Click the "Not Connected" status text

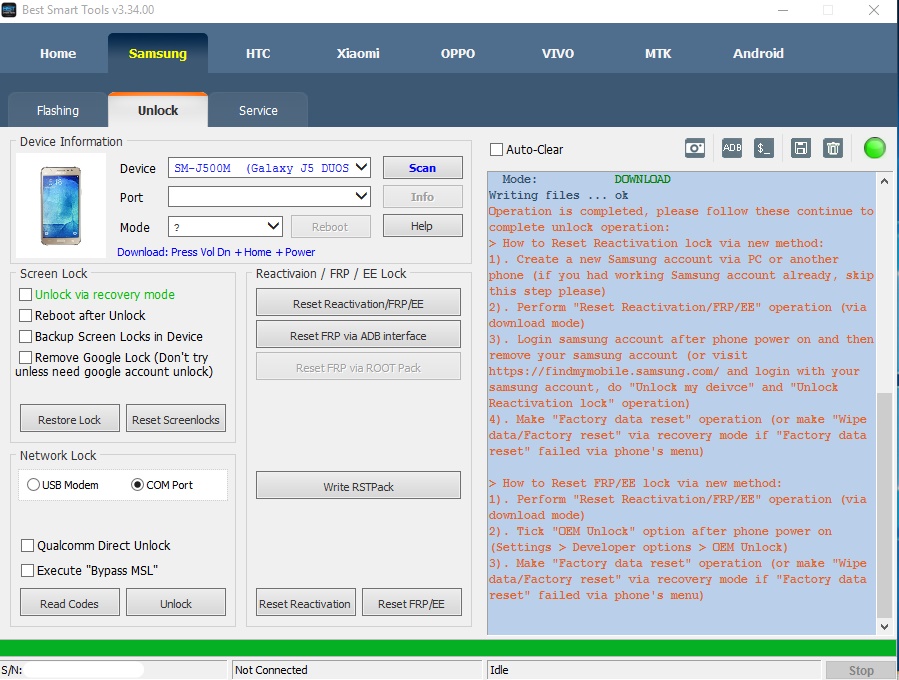pyautogui.click(x=271, y=670)
